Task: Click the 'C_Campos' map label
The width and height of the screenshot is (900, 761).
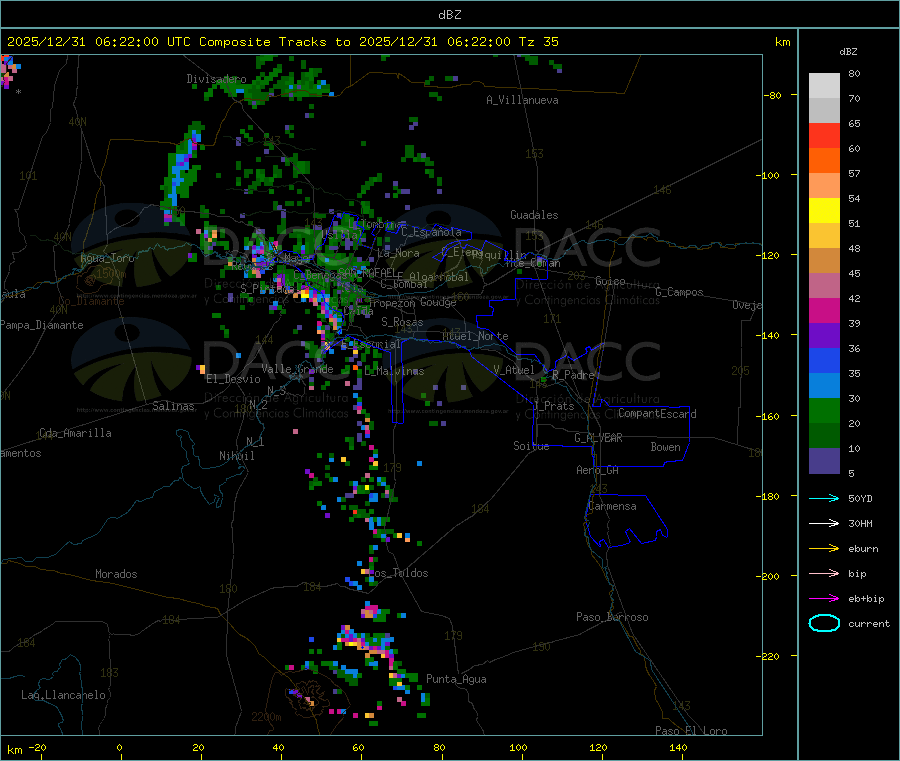Action: (x=679, y=292)
